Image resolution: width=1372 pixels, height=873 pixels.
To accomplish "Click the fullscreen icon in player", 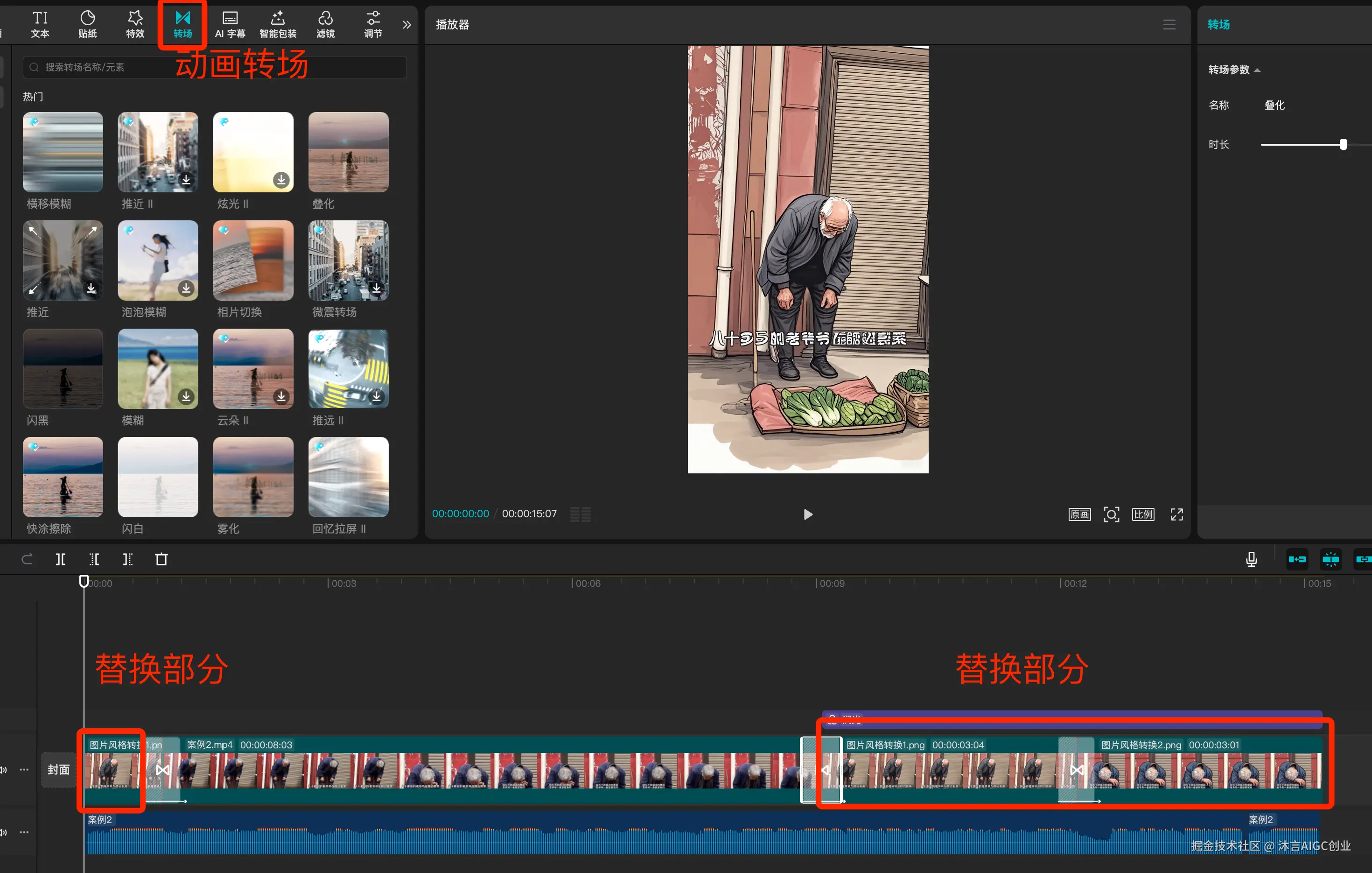I will tap(1176, 514).
